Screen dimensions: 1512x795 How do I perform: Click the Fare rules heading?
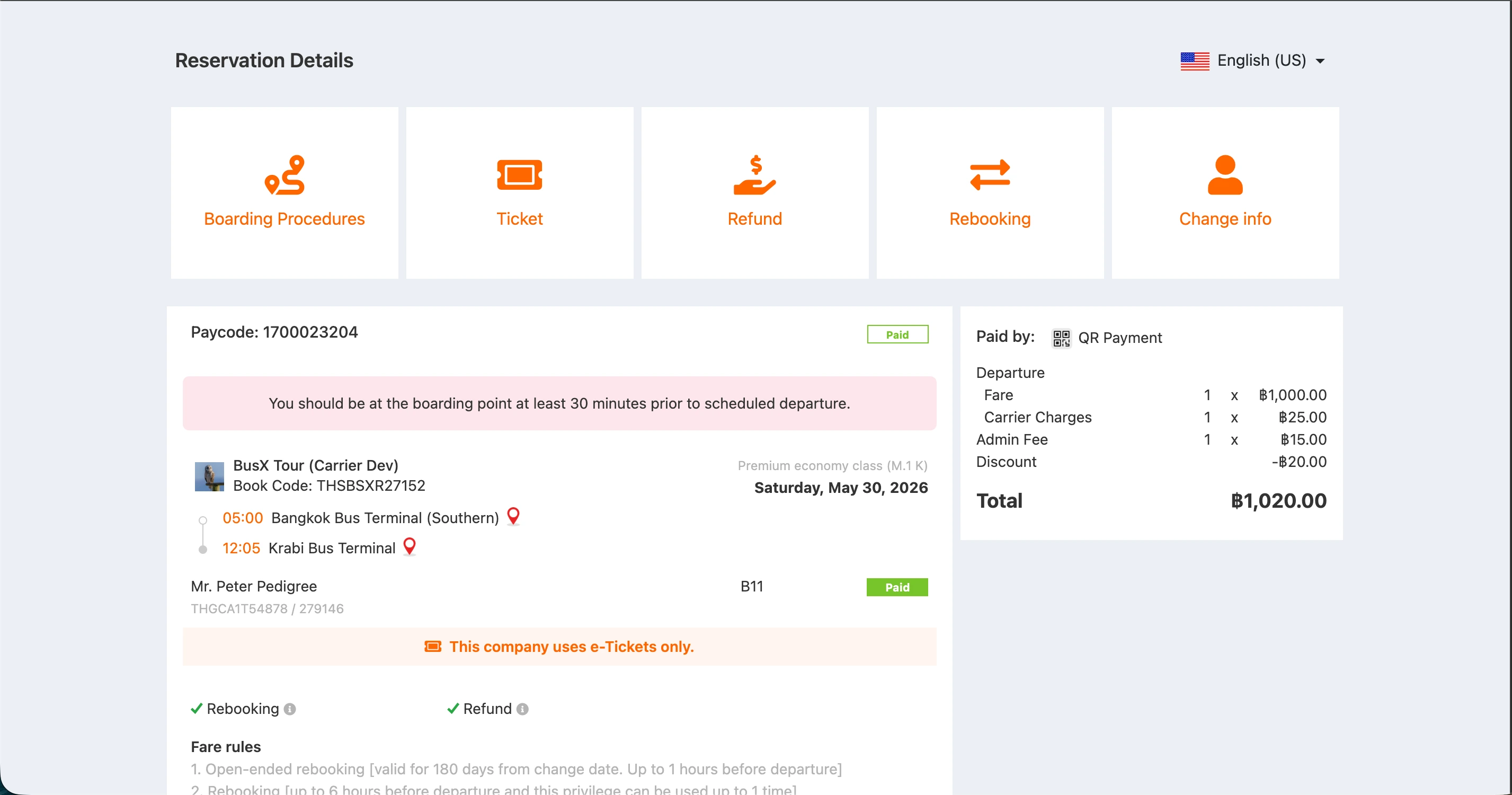coord(225,747)
